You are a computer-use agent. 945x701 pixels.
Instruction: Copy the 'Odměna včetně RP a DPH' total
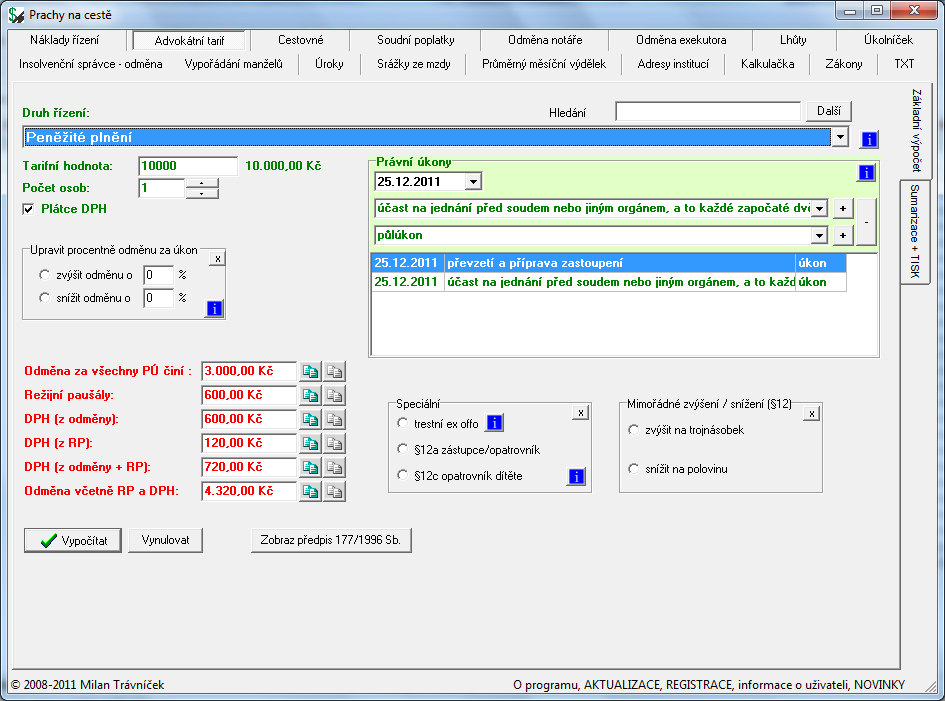pos(311,491)
